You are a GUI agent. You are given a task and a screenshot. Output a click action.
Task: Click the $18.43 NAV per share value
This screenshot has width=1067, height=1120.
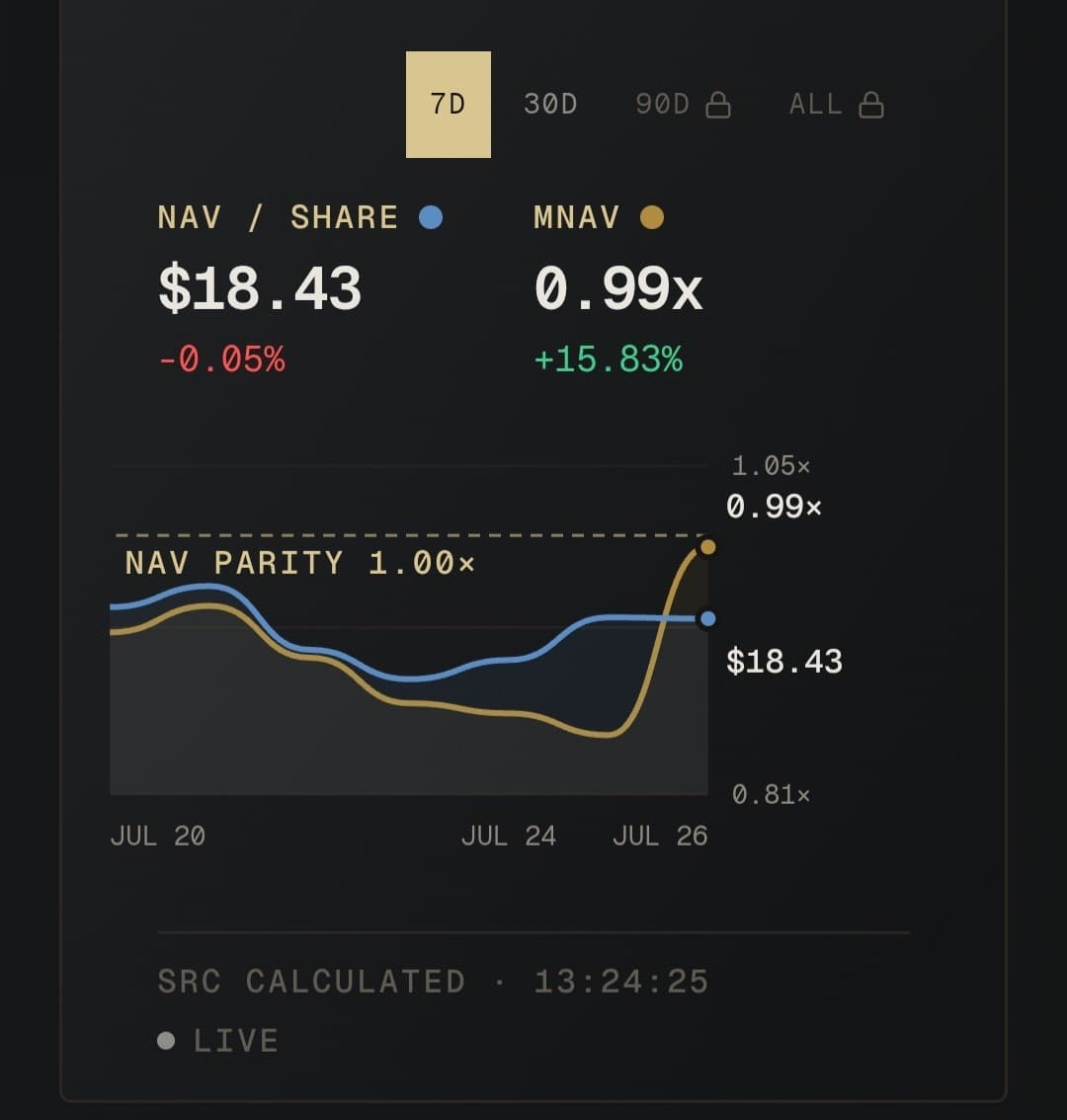[x=260, y=288]
